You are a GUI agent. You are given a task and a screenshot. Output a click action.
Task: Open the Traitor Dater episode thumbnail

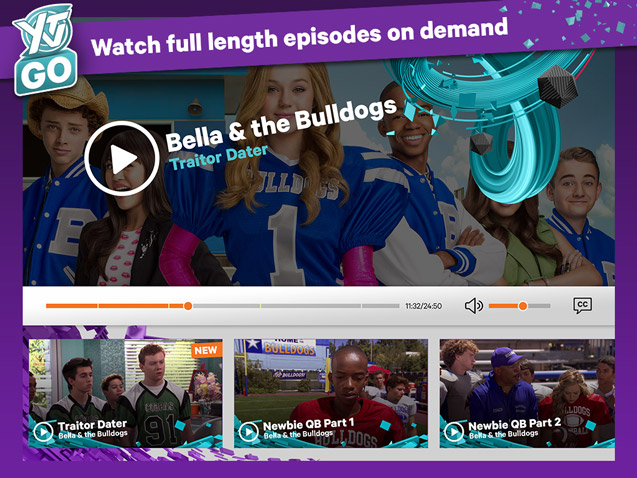tap(126, 393)
